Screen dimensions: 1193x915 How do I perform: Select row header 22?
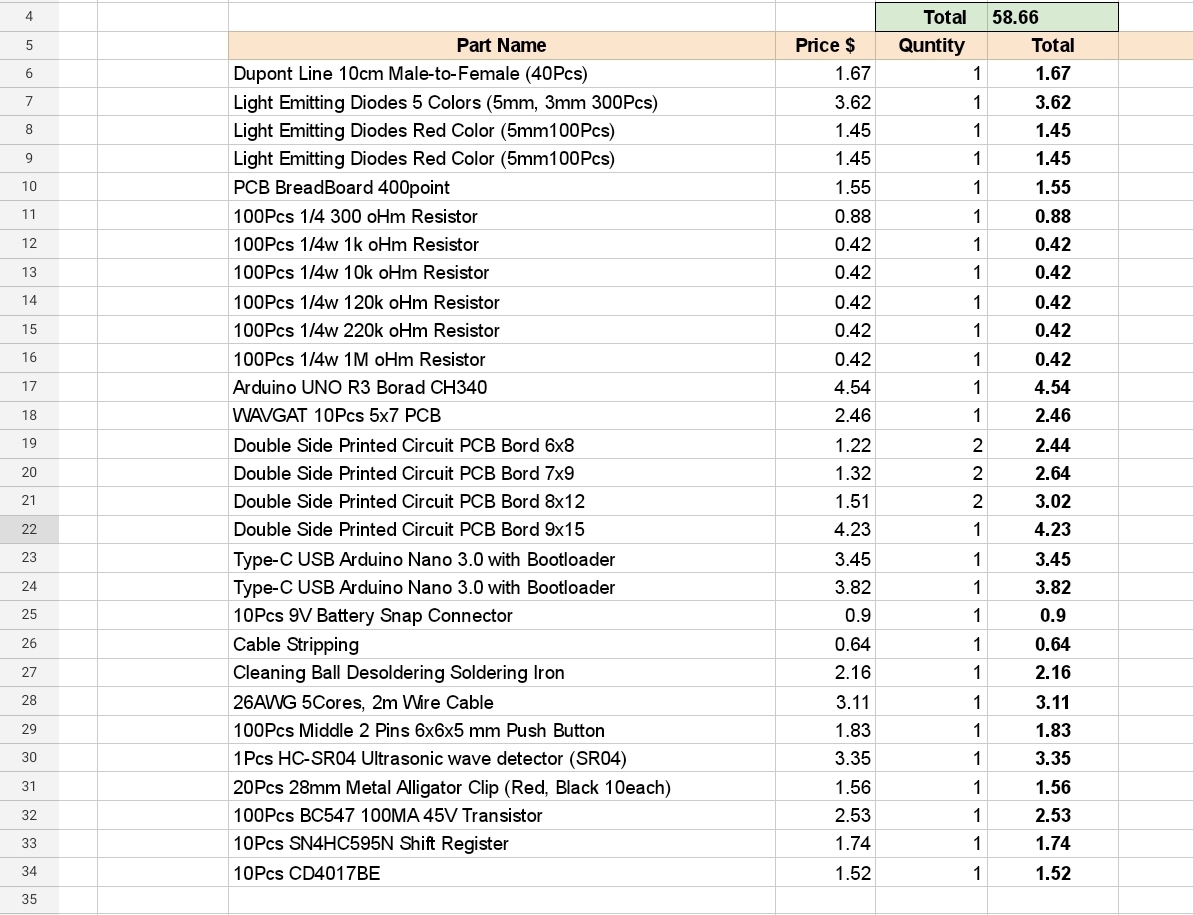coord(29,530)
